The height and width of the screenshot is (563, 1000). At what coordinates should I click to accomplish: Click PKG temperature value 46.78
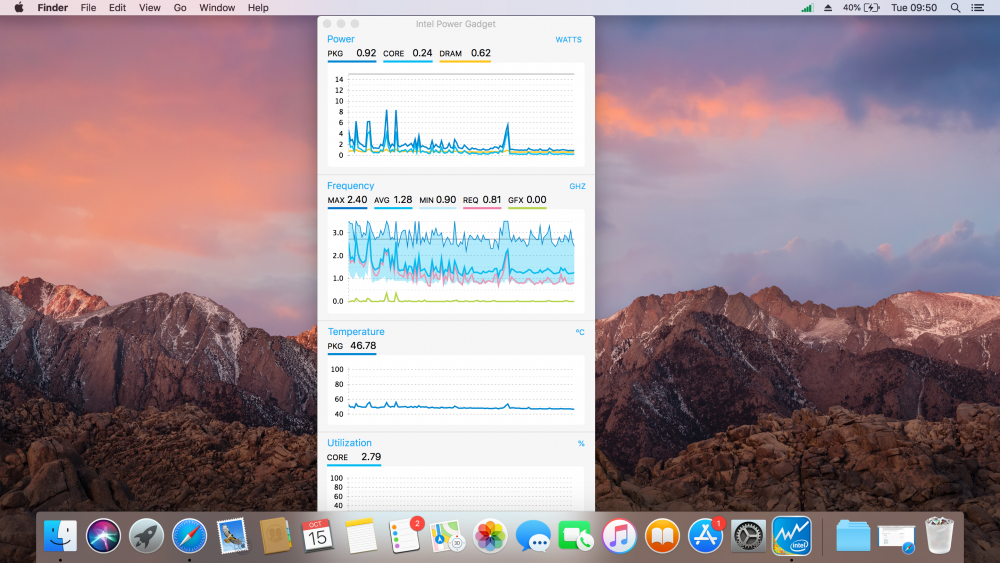[363, 346]
